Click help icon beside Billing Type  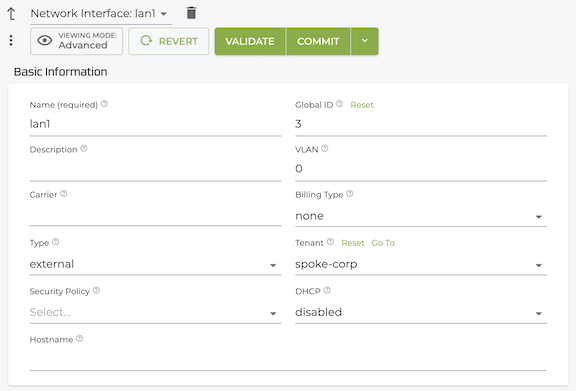(350, 194)
